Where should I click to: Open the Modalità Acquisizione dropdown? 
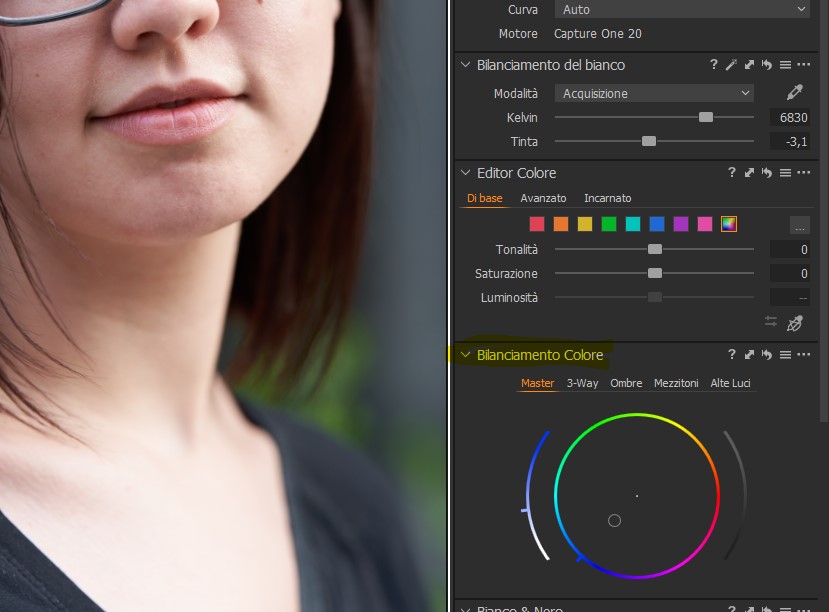654,93
